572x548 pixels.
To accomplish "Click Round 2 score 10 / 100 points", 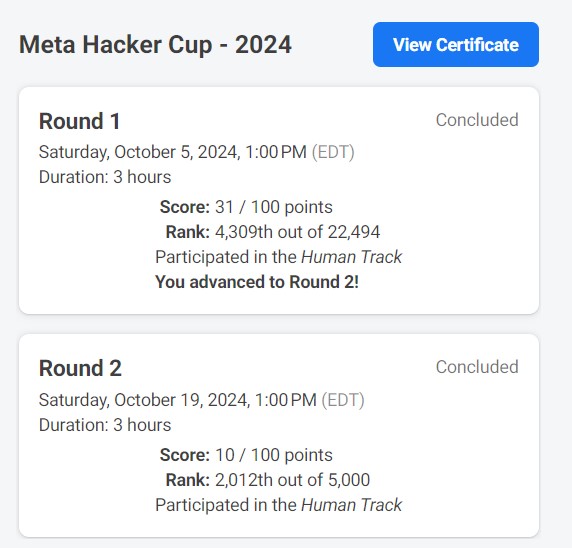I will [274, 455].
